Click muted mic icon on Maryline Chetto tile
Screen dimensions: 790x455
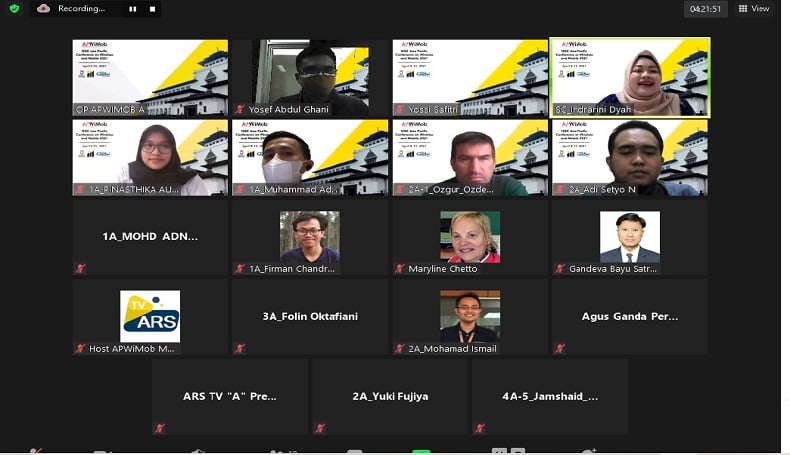400,268
